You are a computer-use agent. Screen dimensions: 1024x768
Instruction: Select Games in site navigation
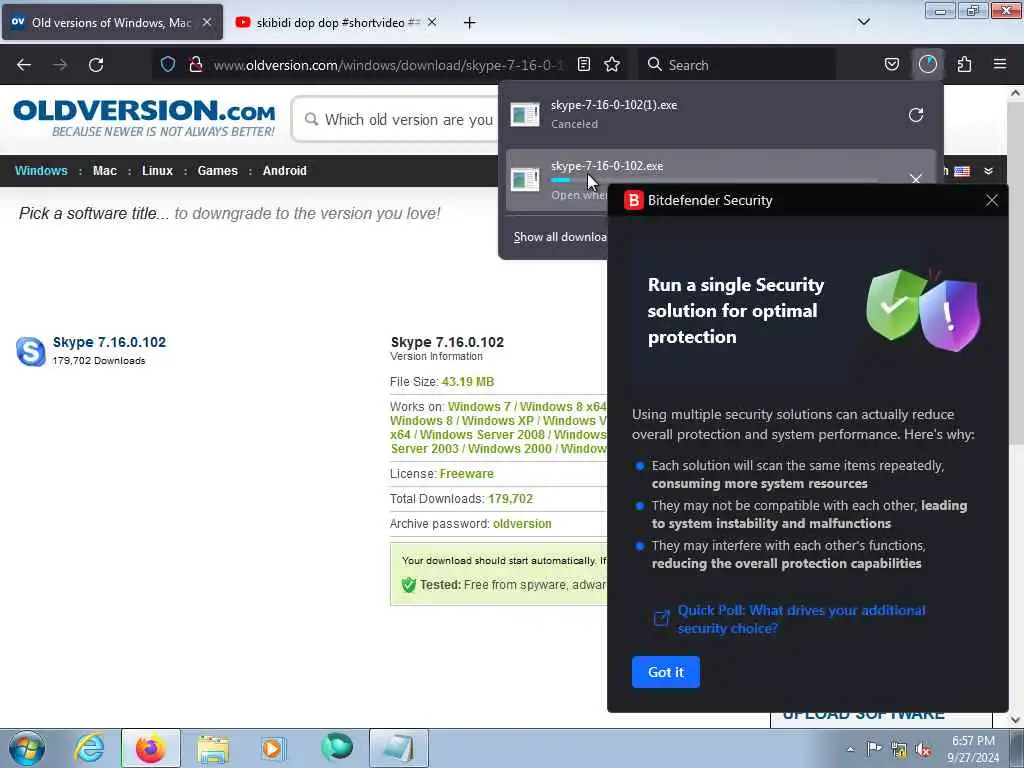pyautogui.click(x=217, y=170)
